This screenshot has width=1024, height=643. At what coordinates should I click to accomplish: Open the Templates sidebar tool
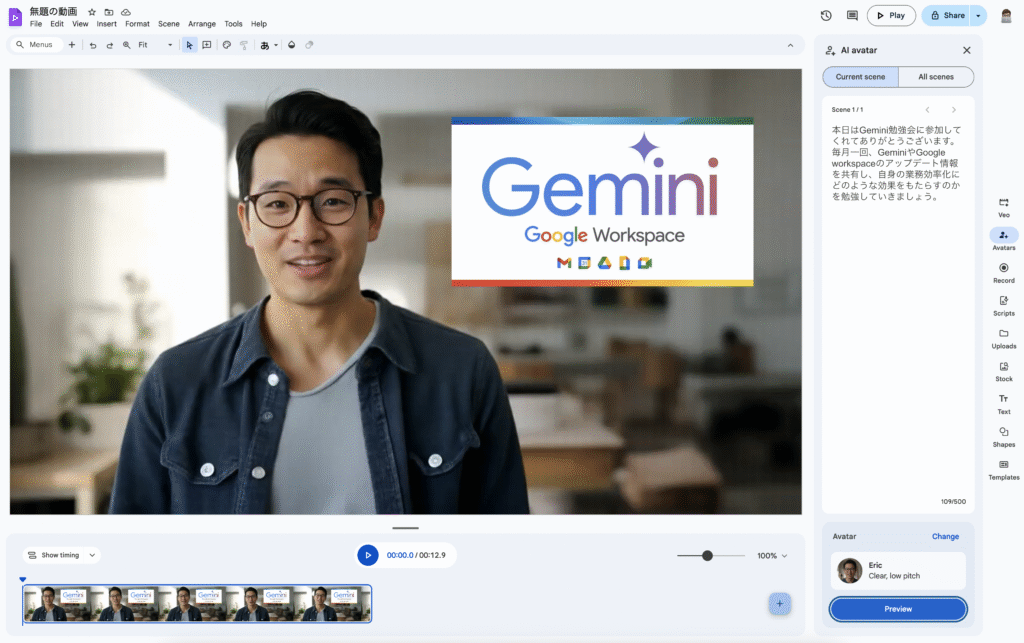pyautogui.click(x=1004, y=469)
